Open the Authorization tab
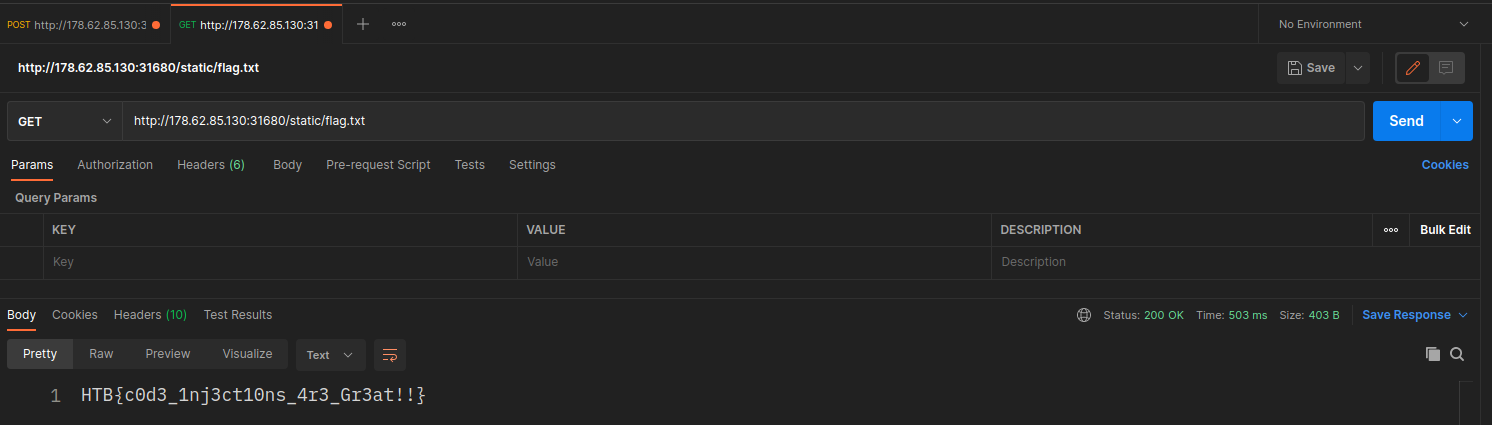Image resolution: width=1492 pixels, height=425 pixels. 115,165
